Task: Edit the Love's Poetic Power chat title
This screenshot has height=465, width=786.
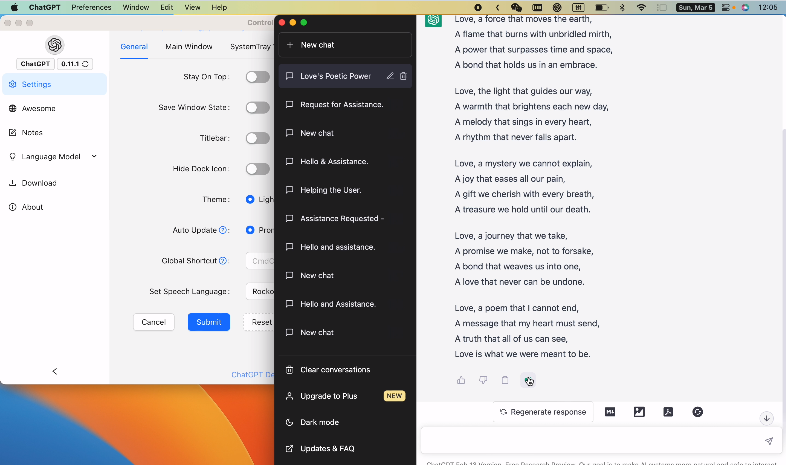Action: coord(390,76)
